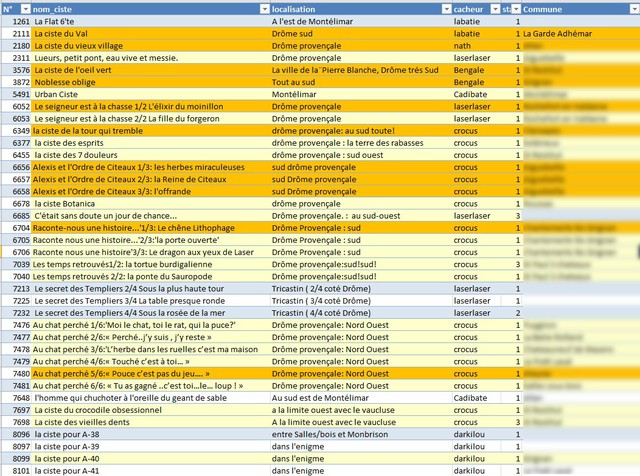Screen dimensions: 640x476
Task: Select 'la ciste Botanica' cell
Action: [x=71, y=203]
